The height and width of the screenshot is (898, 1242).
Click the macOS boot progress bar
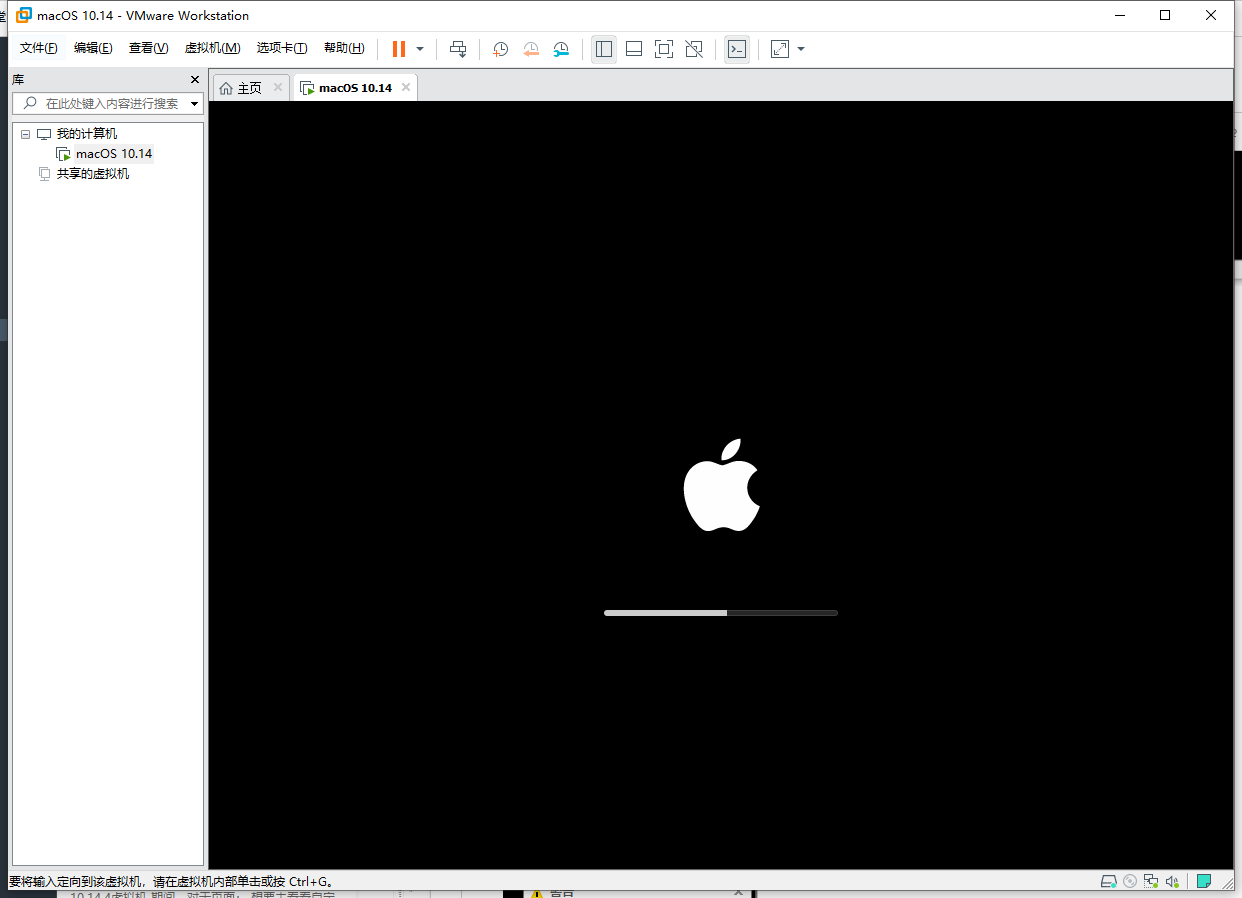(721, 612)
